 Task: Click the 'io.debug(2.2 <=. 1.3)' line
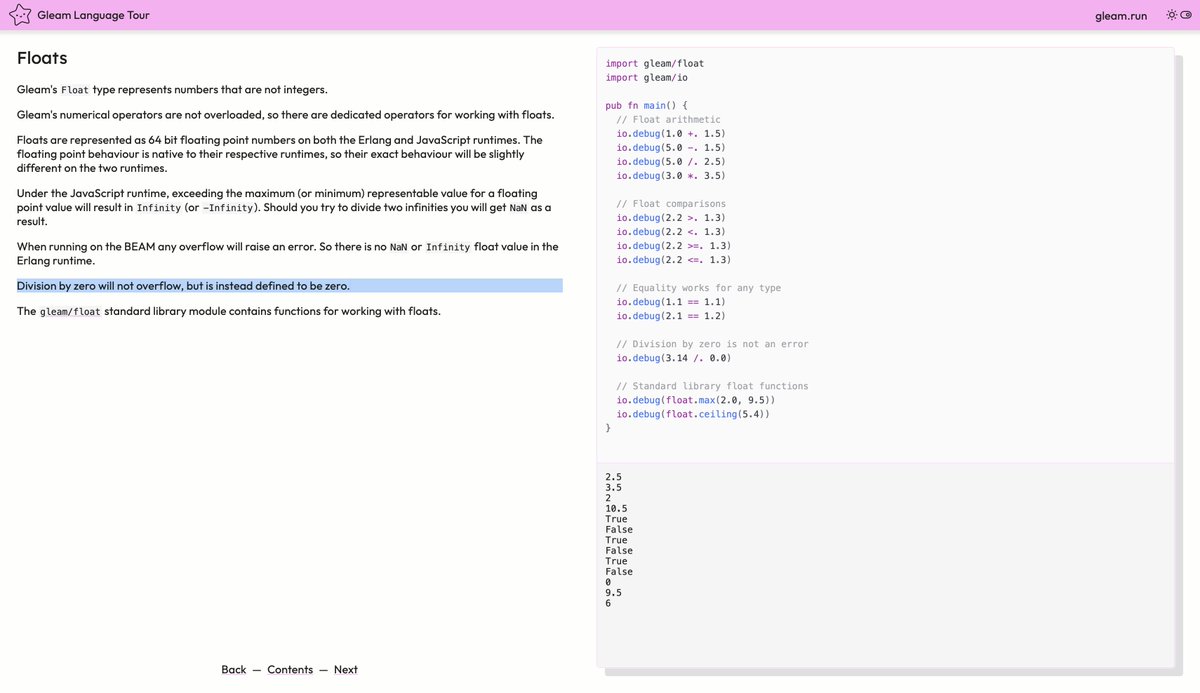[x=674, y=260]
